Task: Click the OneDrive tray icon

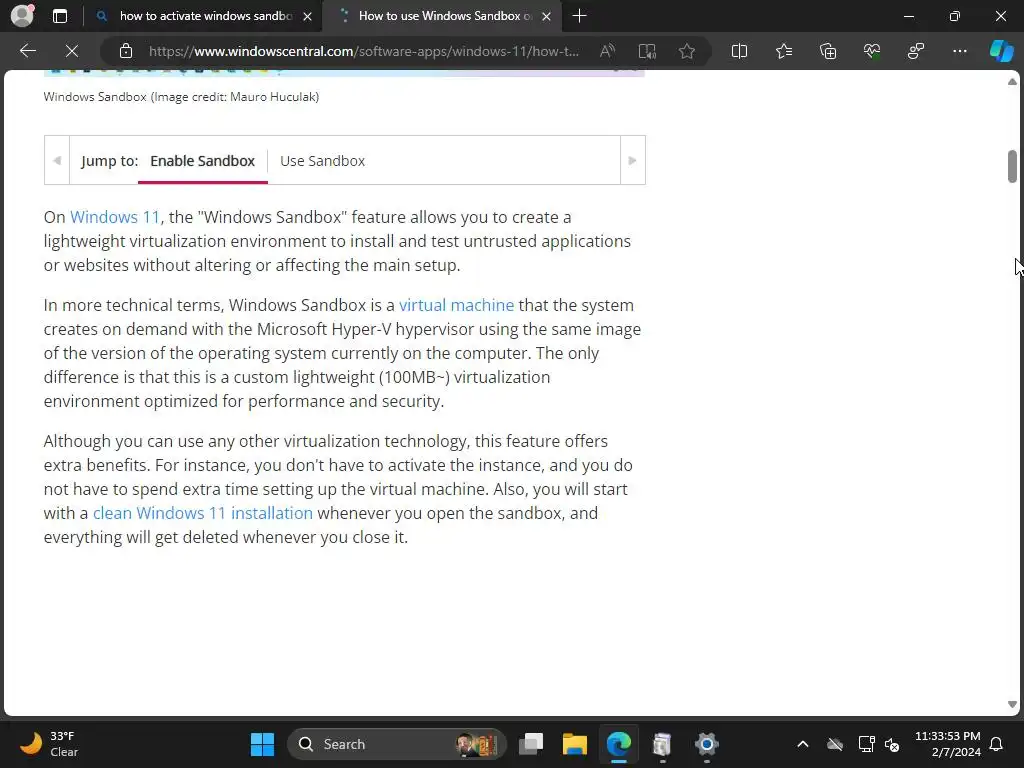Action: click(835, 744)
